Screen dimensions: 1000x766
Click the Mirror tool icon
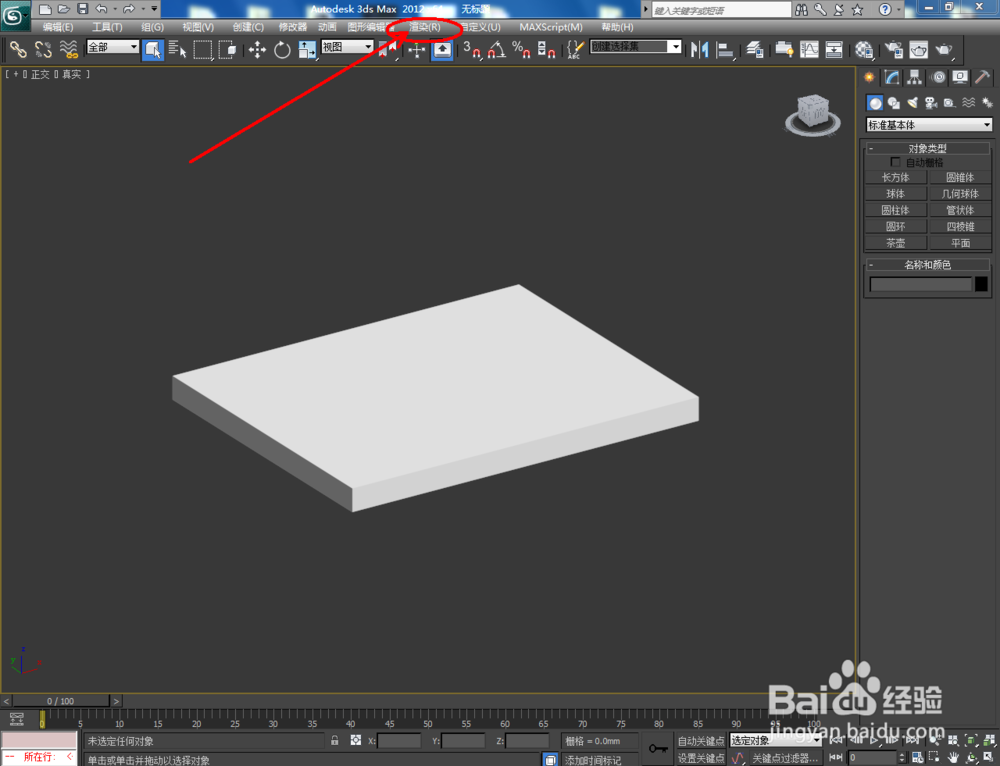(x=700, y=49)
